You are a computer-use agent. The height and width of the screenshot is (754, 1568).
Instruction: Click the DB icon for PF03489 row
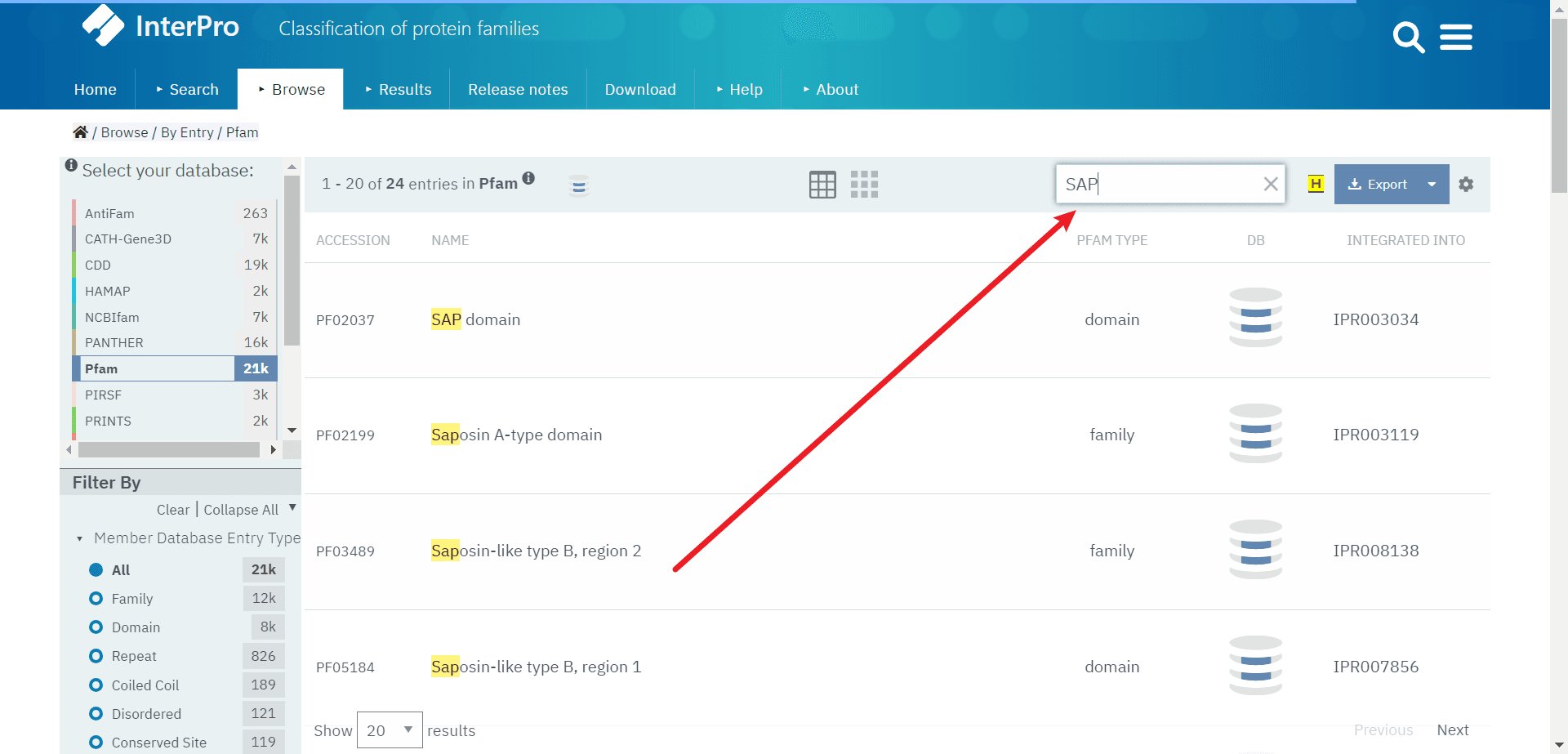click(x=1255, y=550)
